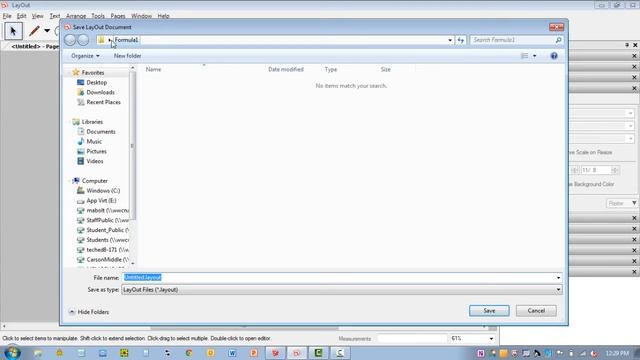Open the Students network drive
Screen dimensions: 640x360
(x=107, y=240)
